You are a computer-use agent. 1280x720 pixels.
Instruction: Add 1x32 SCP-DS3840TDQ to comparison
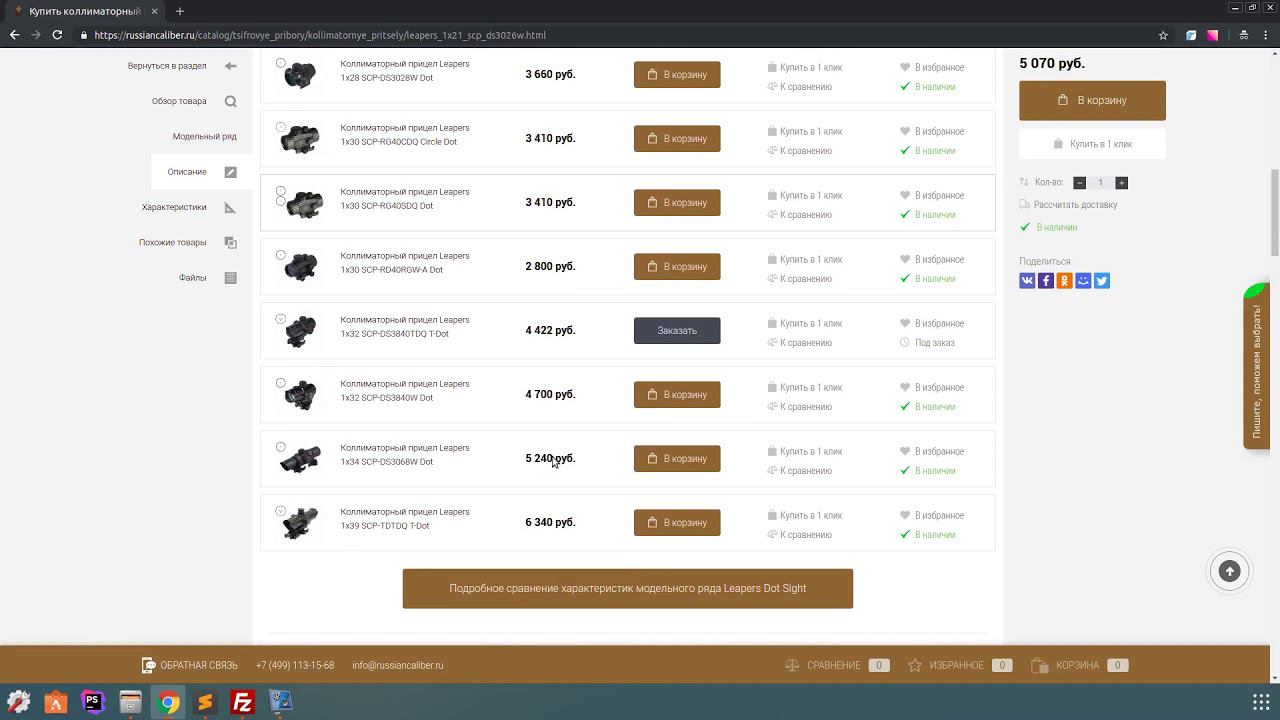(x=800, y=343)
